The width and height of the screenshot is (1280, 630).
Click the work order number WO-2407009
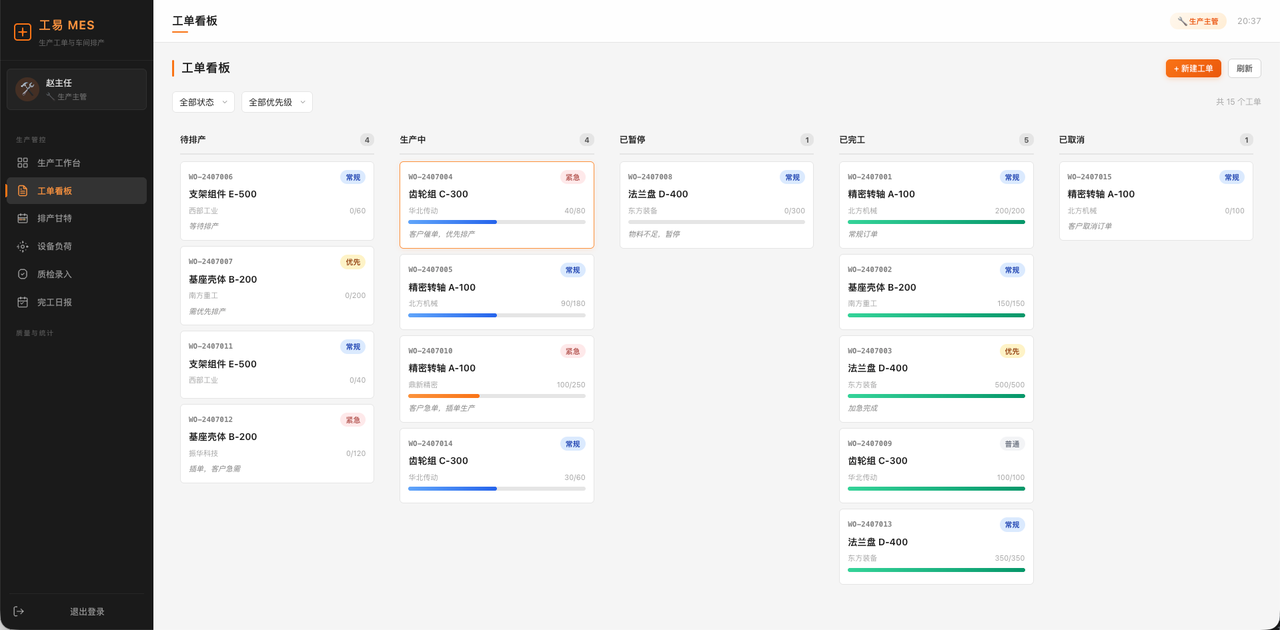coord(870,444)
